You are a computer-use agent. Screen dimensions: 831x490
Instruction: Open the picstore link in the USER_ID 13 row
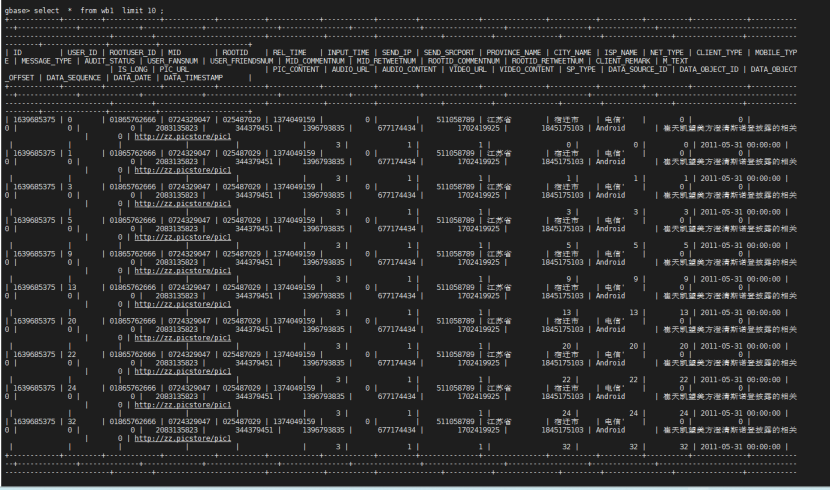pyautogui.click(x=183, y=304)
